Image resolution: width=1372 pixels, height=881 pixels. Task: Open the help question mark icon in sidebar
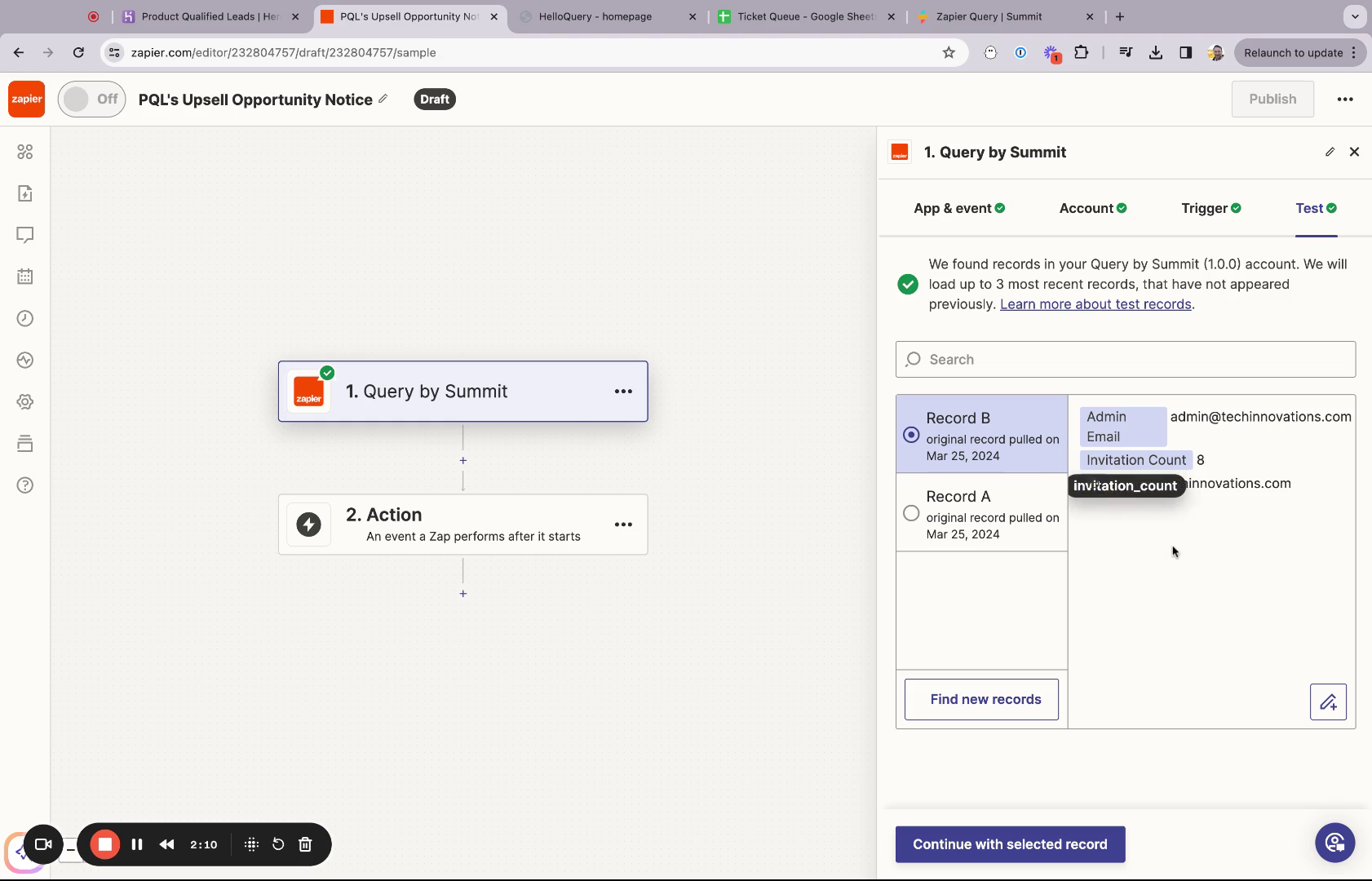tap(25, 485)
